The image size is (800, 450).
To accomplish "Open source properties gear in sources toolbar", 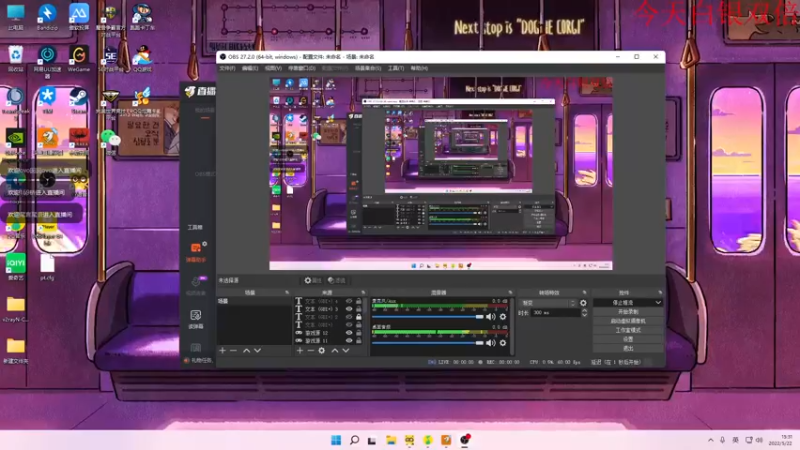I will 321,351.
